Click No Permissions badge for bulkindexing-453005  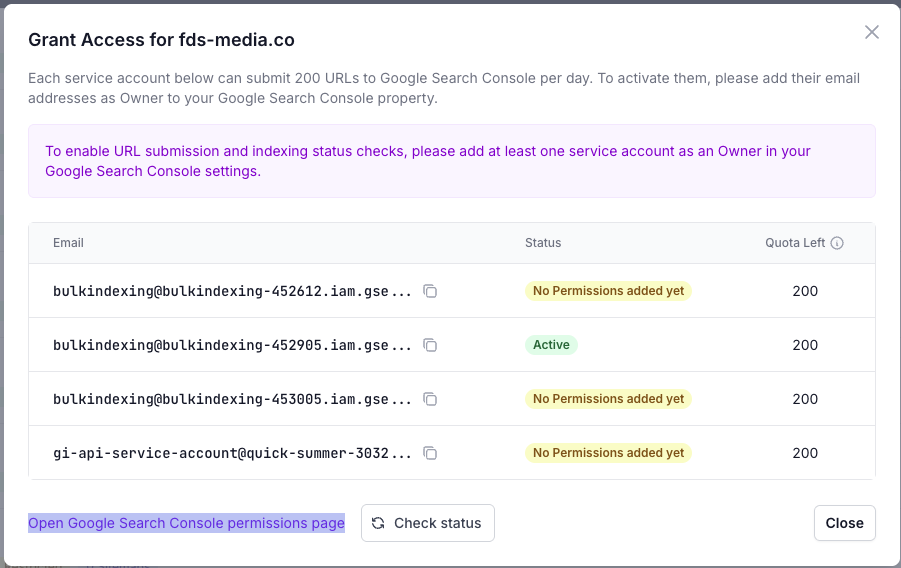click(608, 399)
